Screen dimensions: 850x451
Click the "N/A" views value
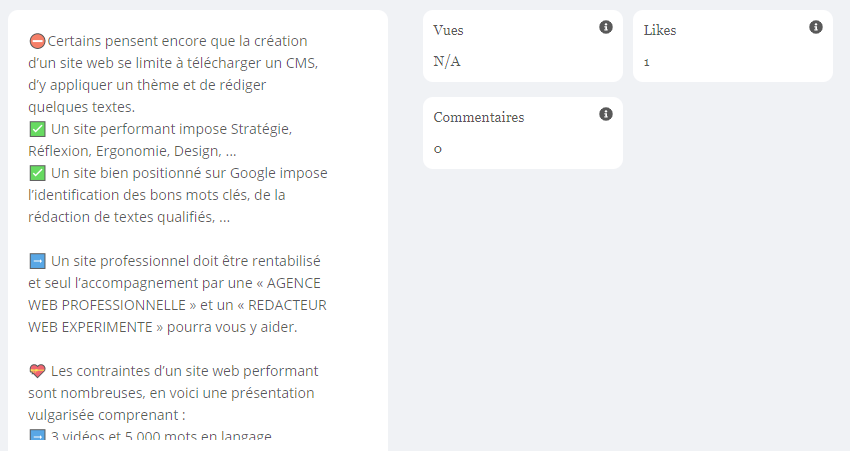pos(447,62)
